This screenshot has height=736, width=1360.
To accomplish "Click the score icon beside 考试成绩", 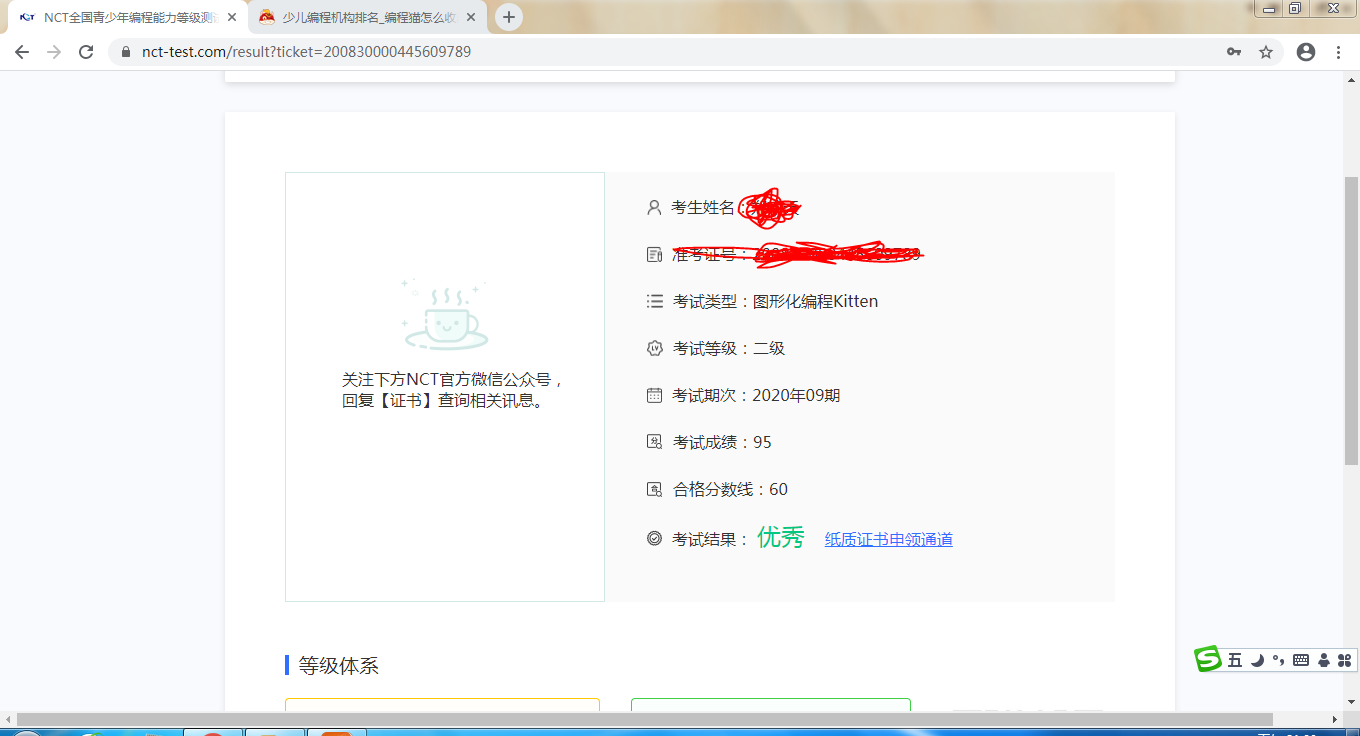I will 654,442.
